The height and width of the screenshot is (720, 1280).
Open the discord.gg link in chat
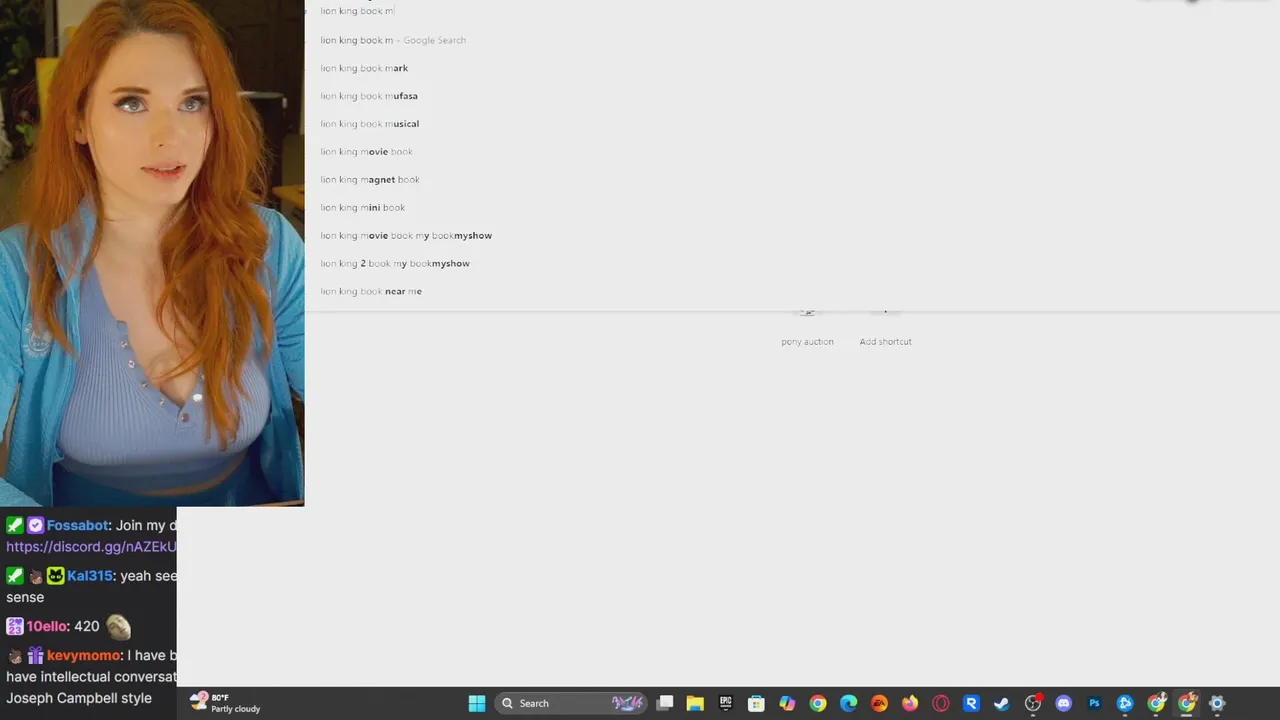coord(91,547)
